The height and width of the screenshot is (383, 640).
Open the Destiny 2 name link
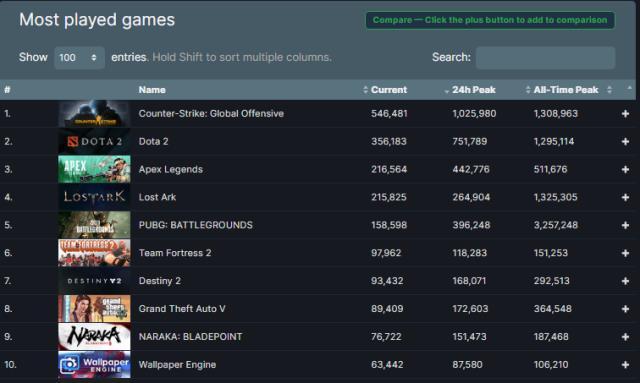[160, 281]
